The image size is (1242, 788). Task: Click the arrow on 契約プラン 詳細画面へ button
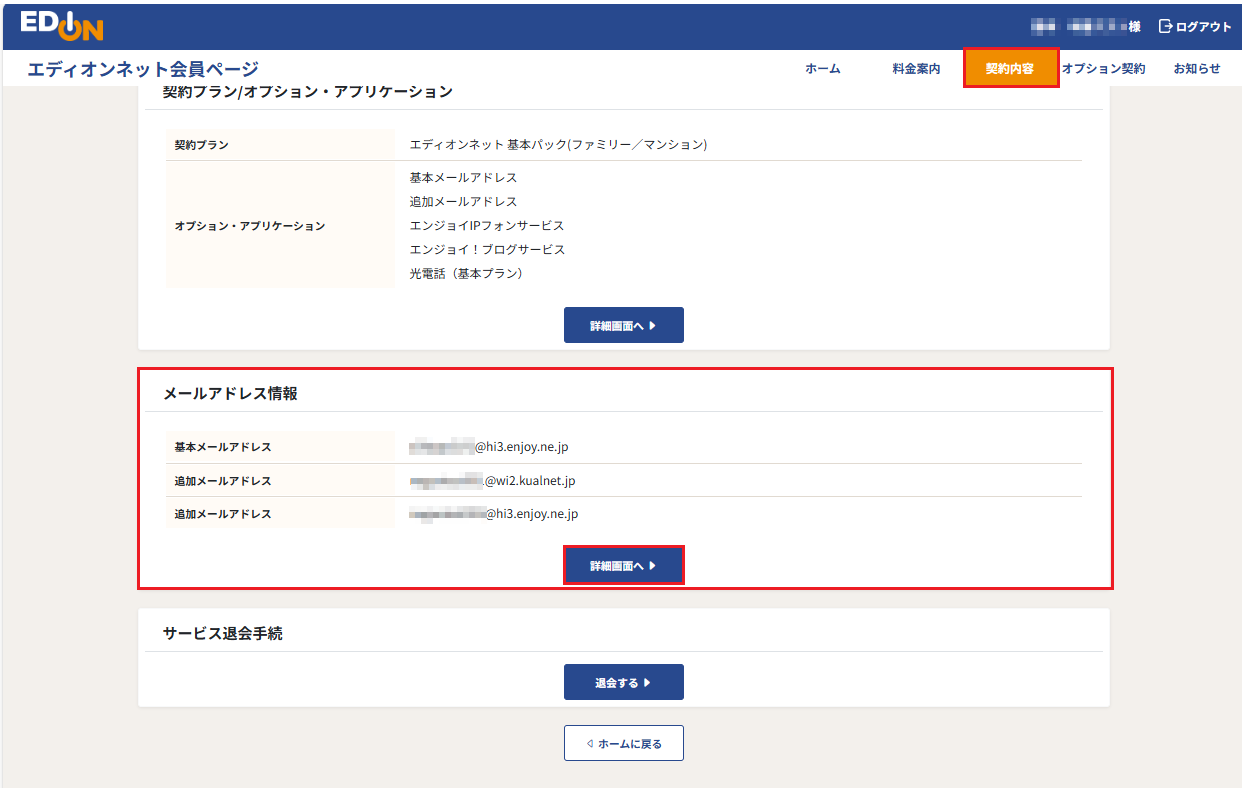click(x=651, y=324)
